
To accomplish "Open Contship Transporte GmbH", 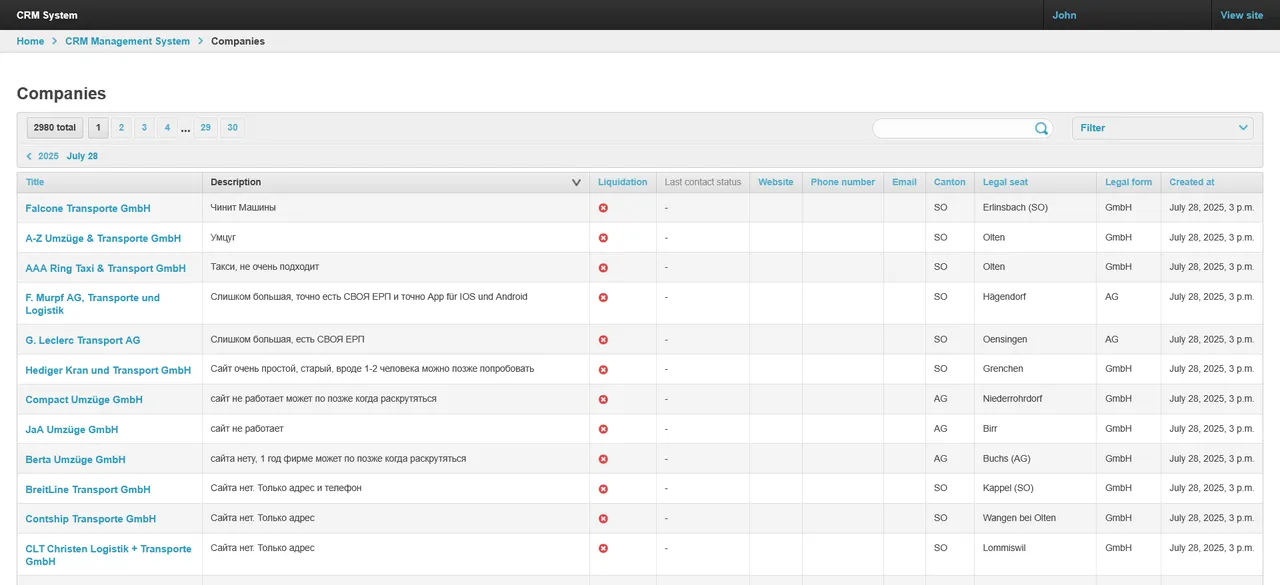I will (x=91, y=519).
